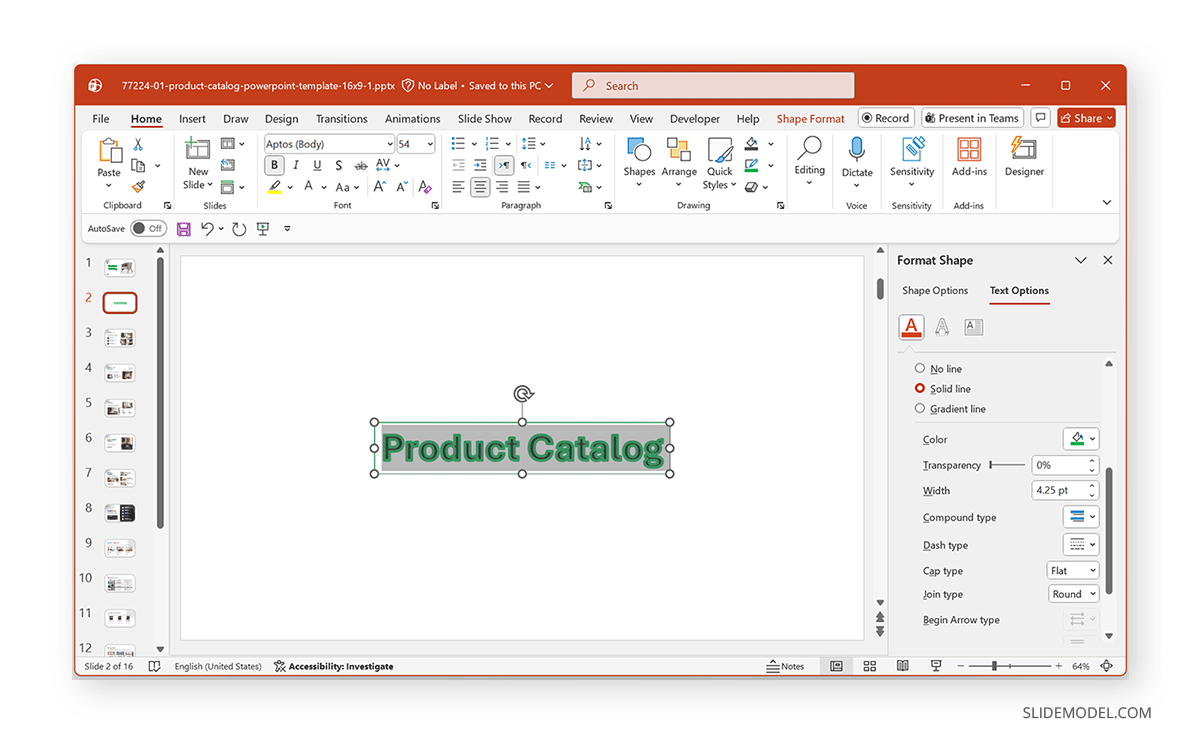The height and width of the screenshot is (743, 1200).
Task: Select the No line radio option
Action: click(x=920, y=369)
